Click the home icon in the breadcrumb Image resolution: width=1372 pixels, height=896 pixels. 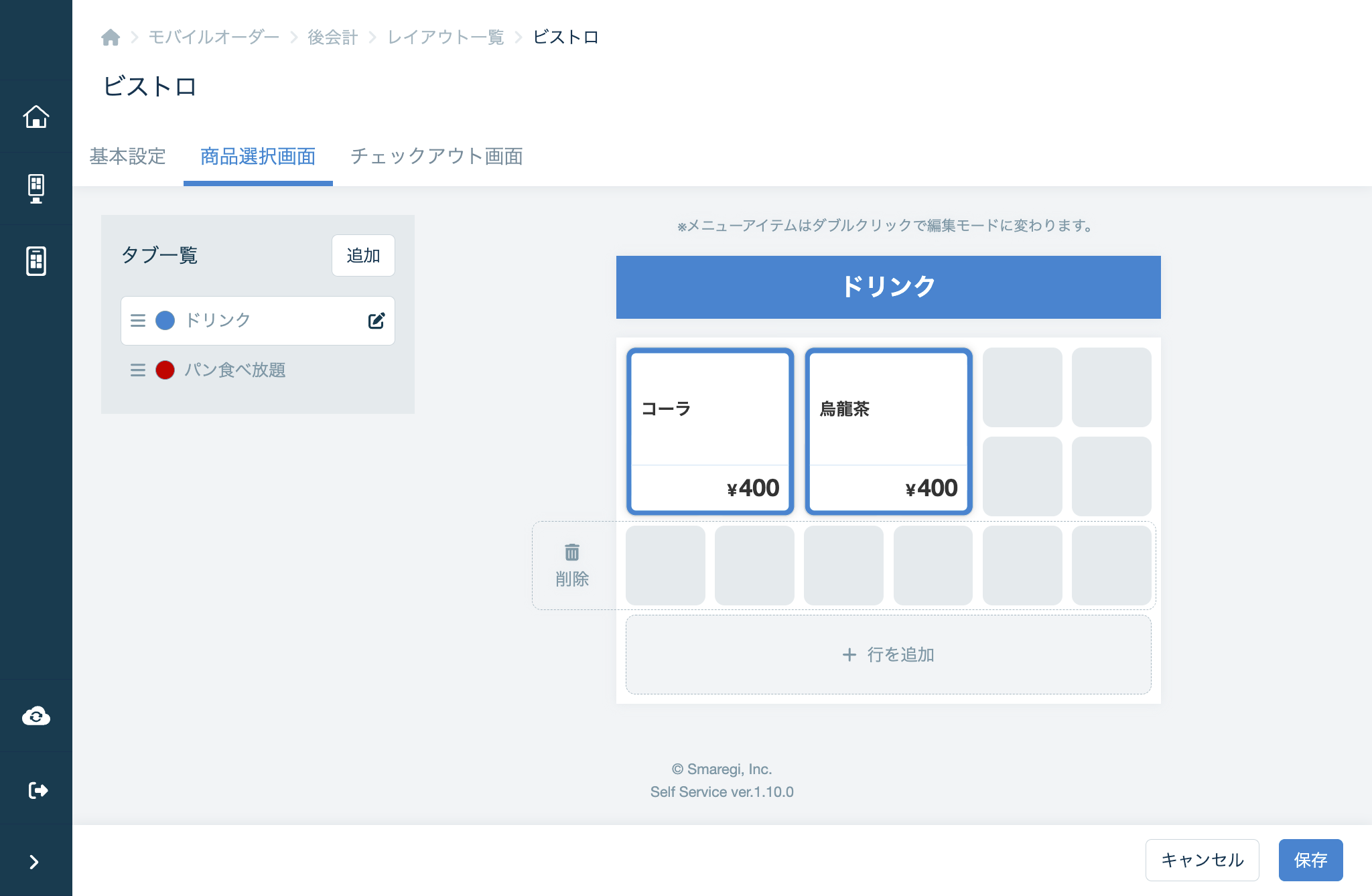point(111,38)
